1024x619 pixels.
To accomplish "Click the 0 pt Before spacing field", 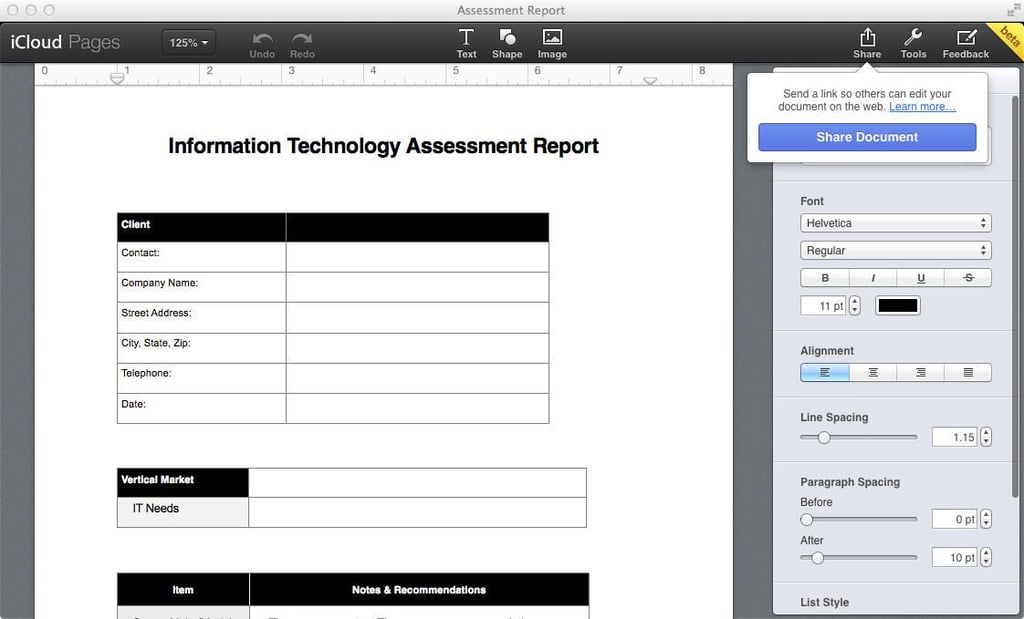I will point(955,519).
